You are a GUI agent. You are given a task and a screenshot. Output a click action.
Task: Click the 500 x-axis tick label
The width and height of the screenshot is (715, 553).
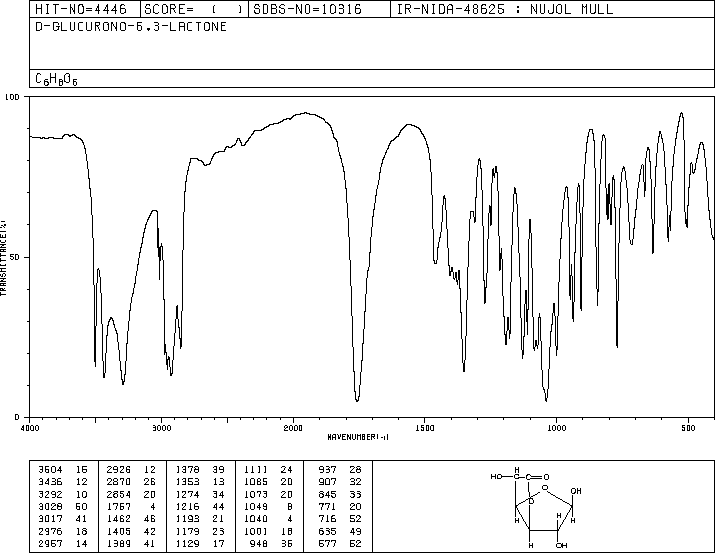tap(688, 428)
